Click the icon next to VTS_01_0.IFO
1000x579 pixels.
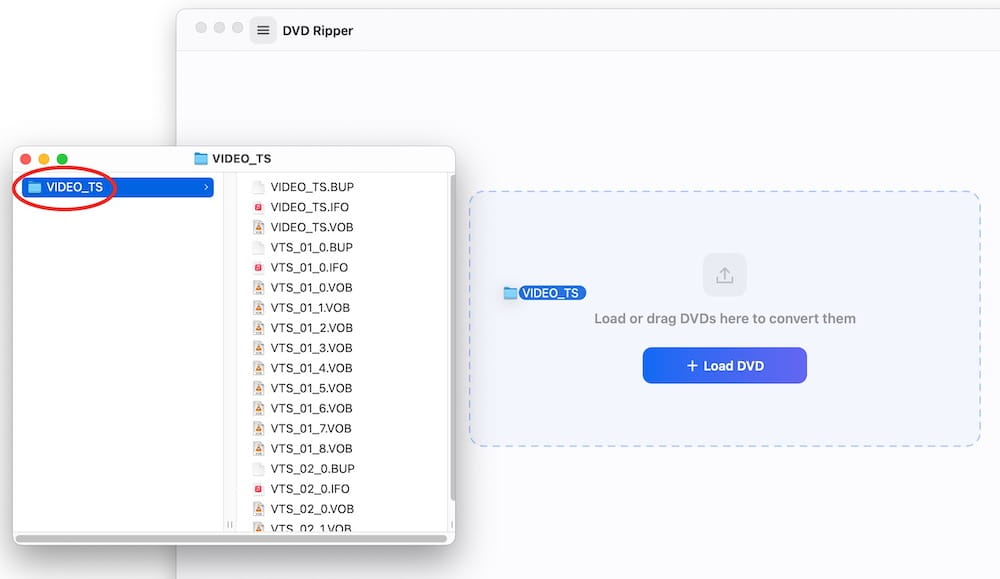pyautogui.click(x=258, y=267)
